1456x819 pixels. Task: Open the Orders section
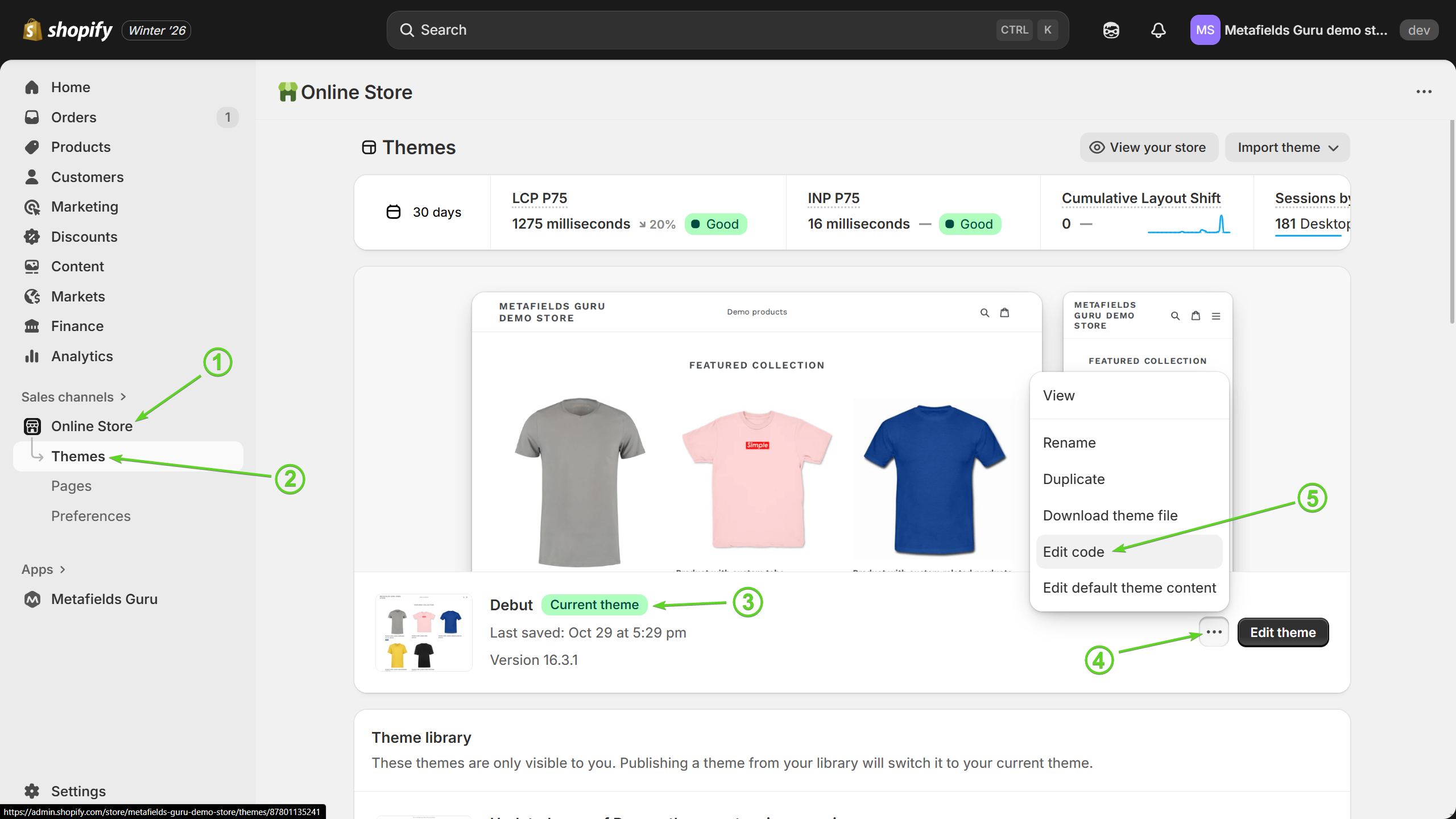[74, 117]
